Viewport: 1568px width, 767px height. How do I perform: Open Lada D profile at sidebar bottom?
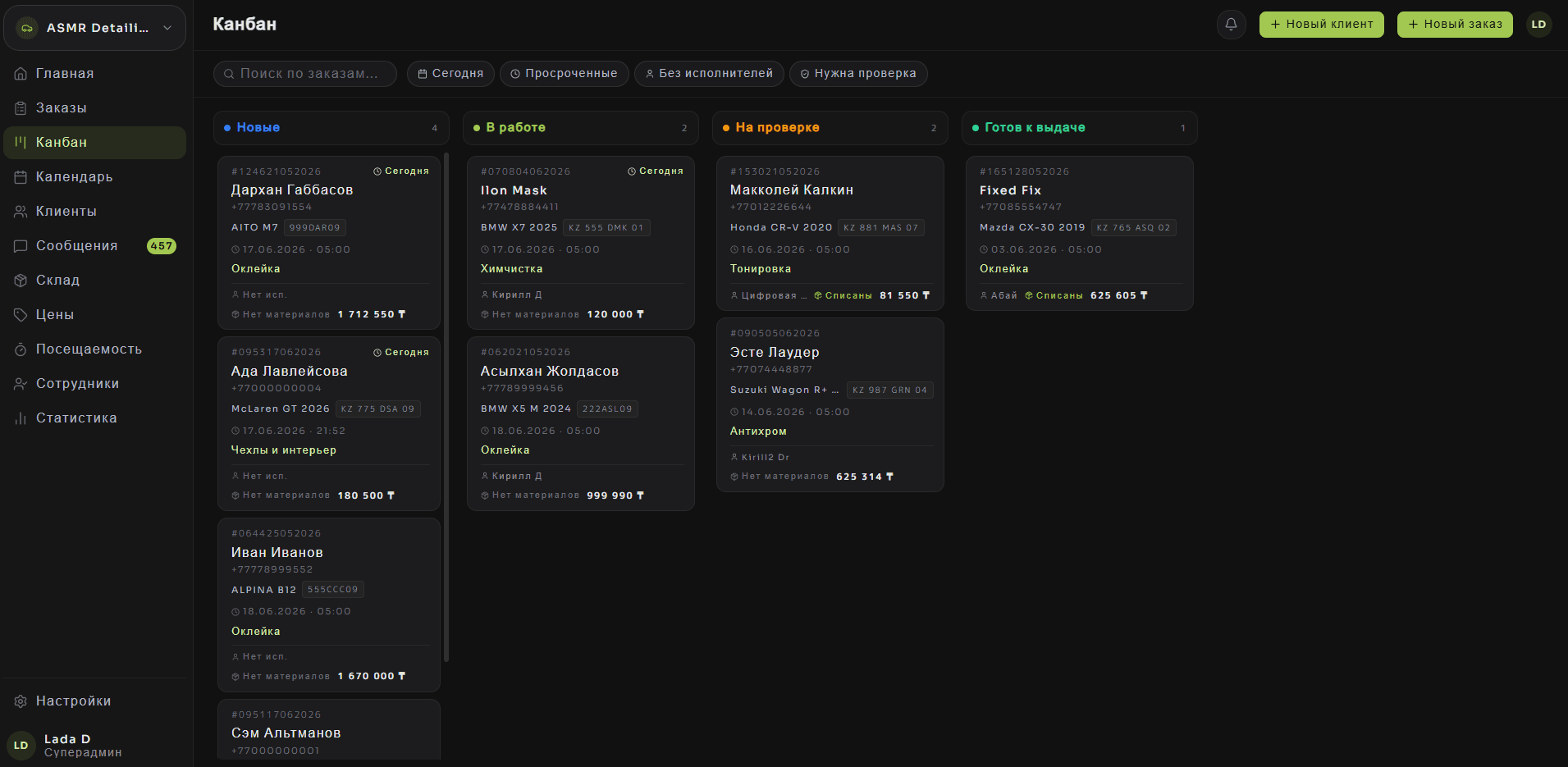[95, 745]
